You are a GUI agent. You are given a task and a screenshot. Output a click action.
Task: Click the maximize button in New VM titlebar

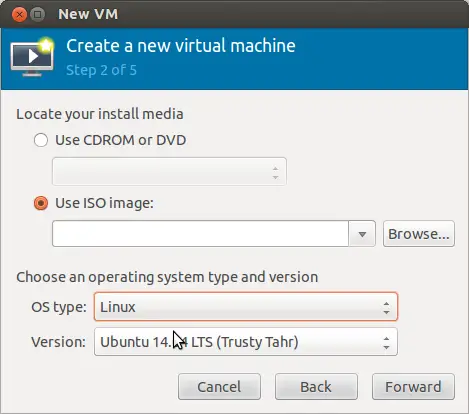(x=37, y=15)
